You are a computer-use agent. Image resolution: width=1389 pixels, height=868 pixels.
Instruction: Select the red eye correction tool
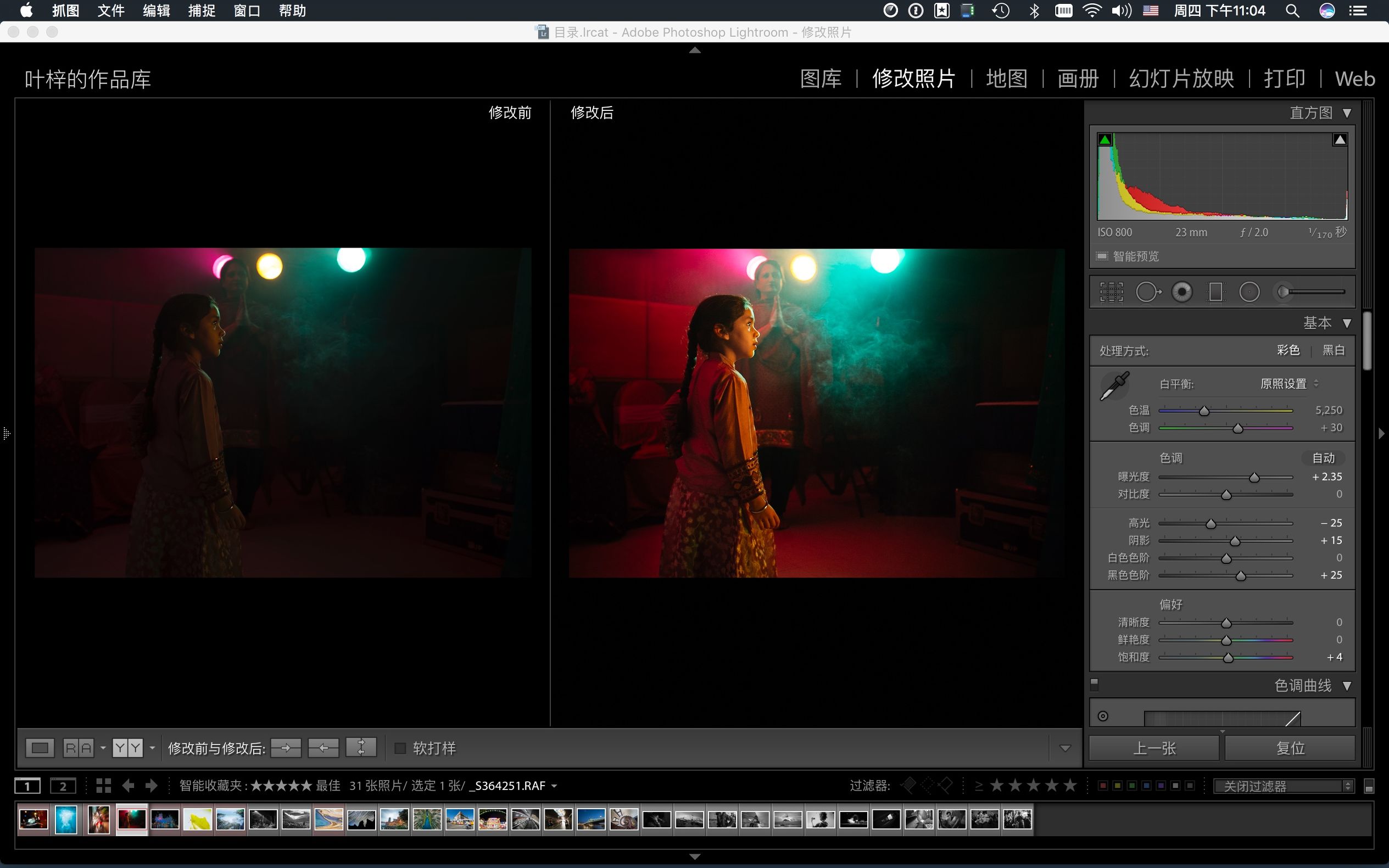coord(1182,292)
